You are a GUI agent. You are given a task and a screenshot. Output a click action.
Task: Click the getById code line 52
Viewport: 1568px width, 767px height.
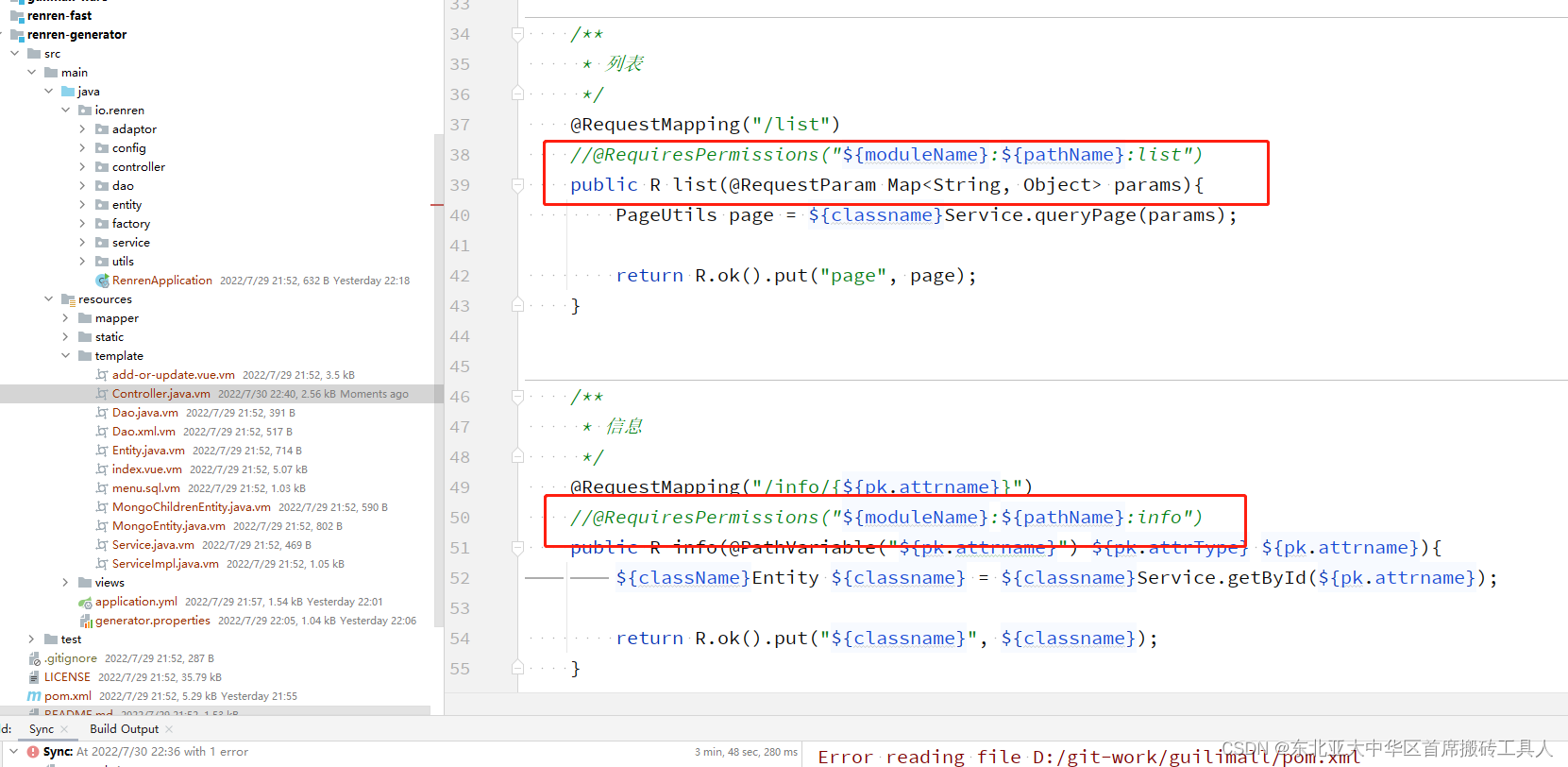click(x=1056, y=578)
